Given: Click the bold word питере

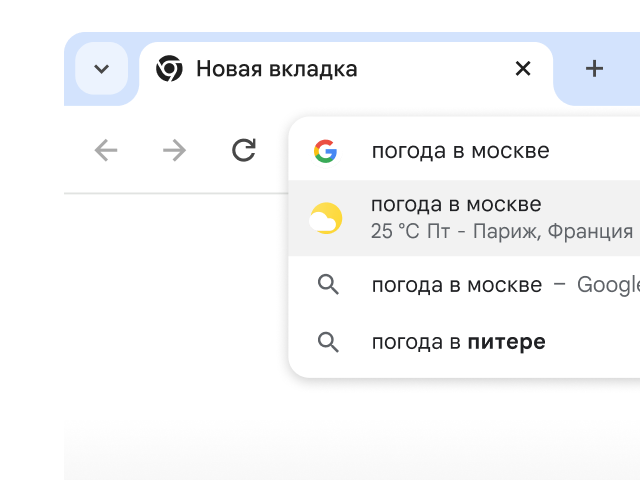Looking at the screenshot, I should point(506,342).
